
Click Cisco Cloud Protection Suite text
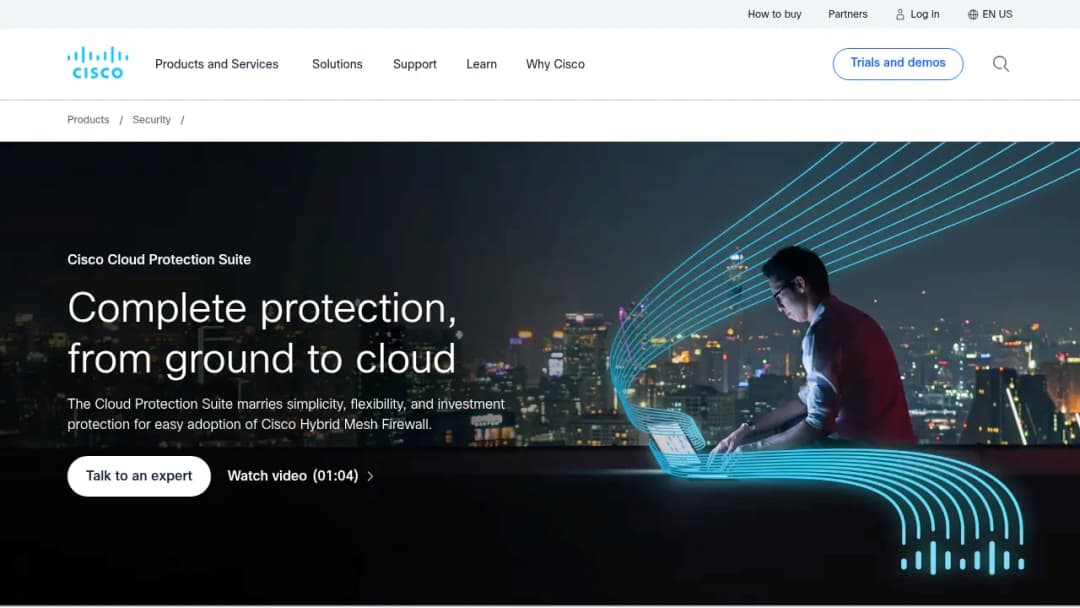click(159, 260)
